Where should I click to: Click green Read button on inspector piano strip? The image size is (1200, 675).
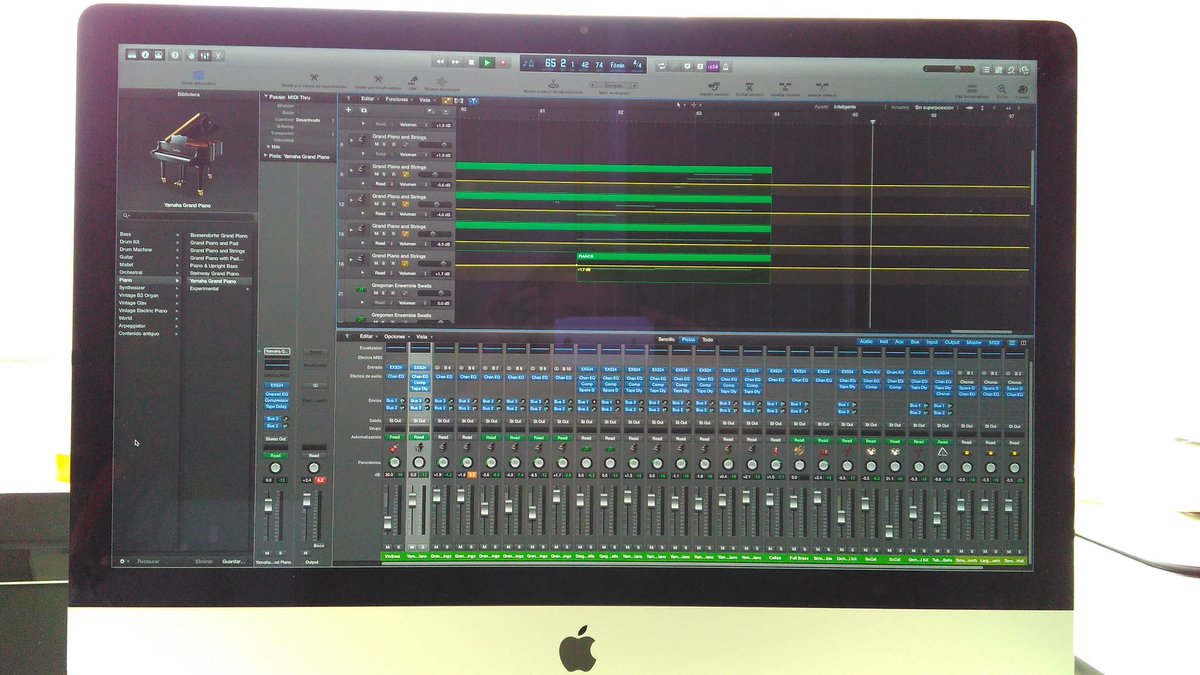pos(276,456)
